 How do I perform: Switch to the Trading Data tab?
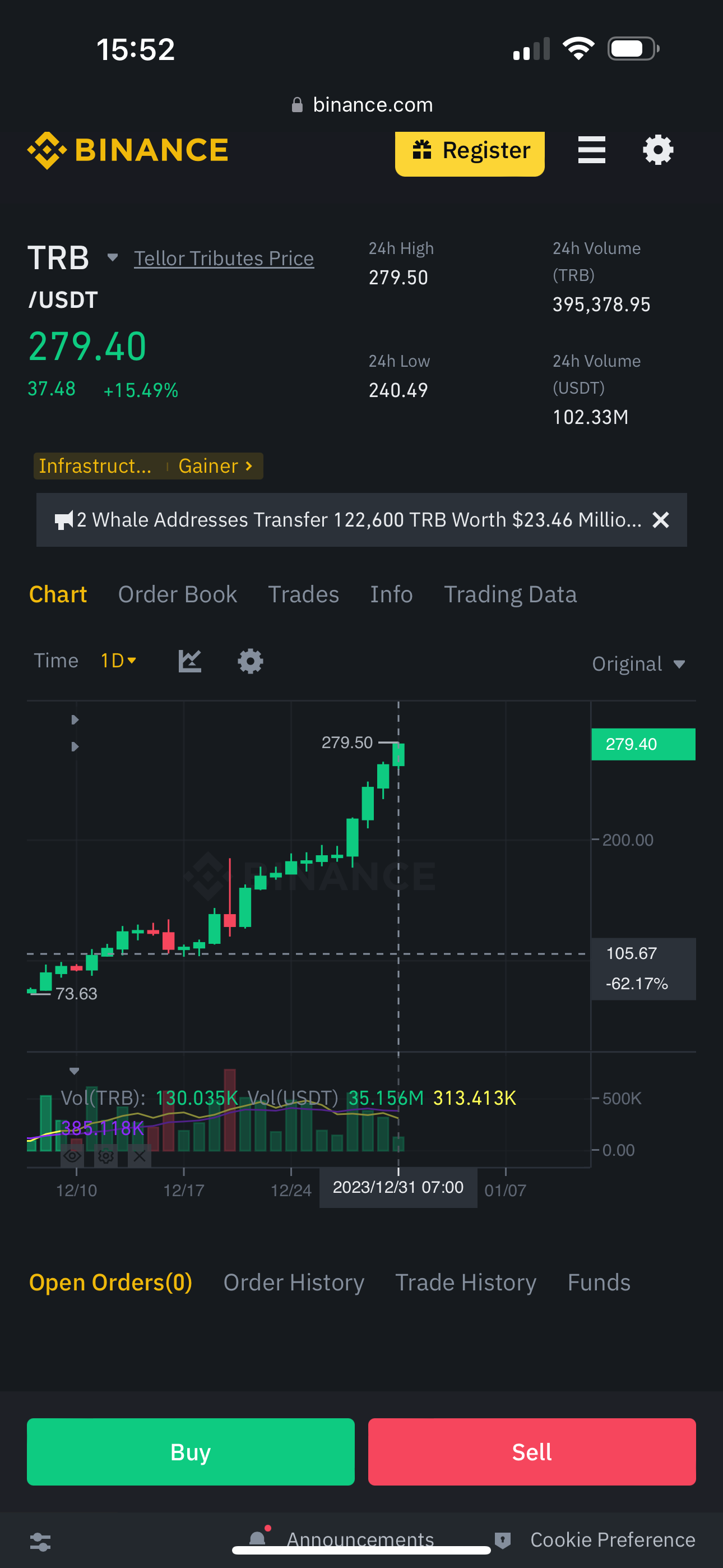tap(511, 594)
